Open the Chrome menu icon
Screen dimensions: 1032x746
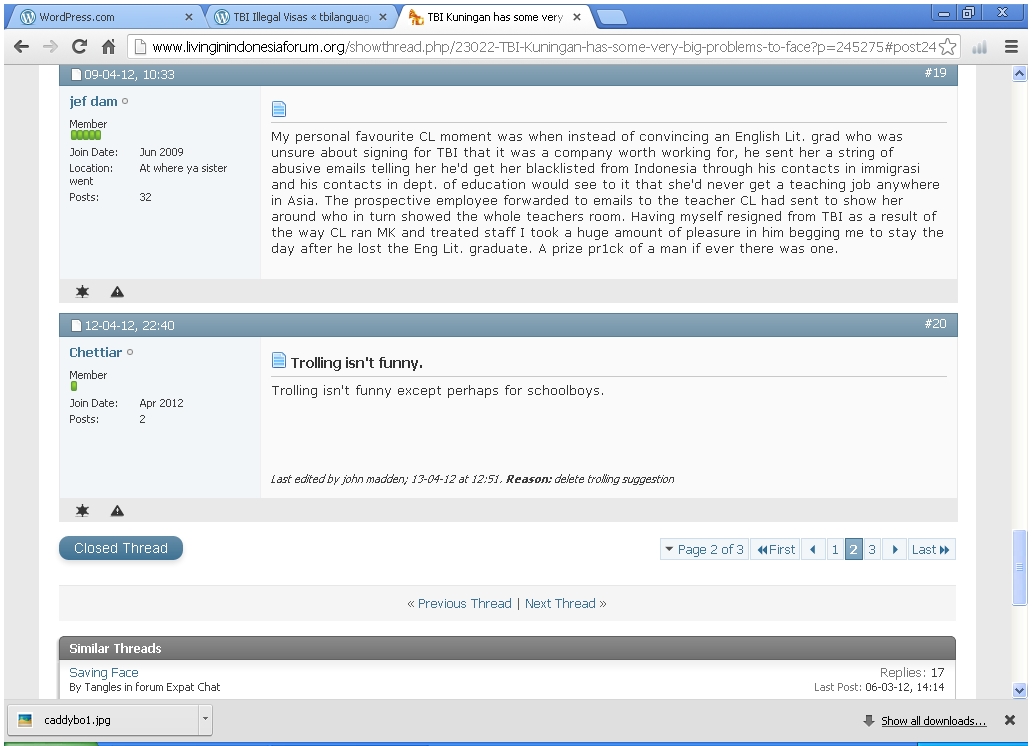coord(1011,47)
